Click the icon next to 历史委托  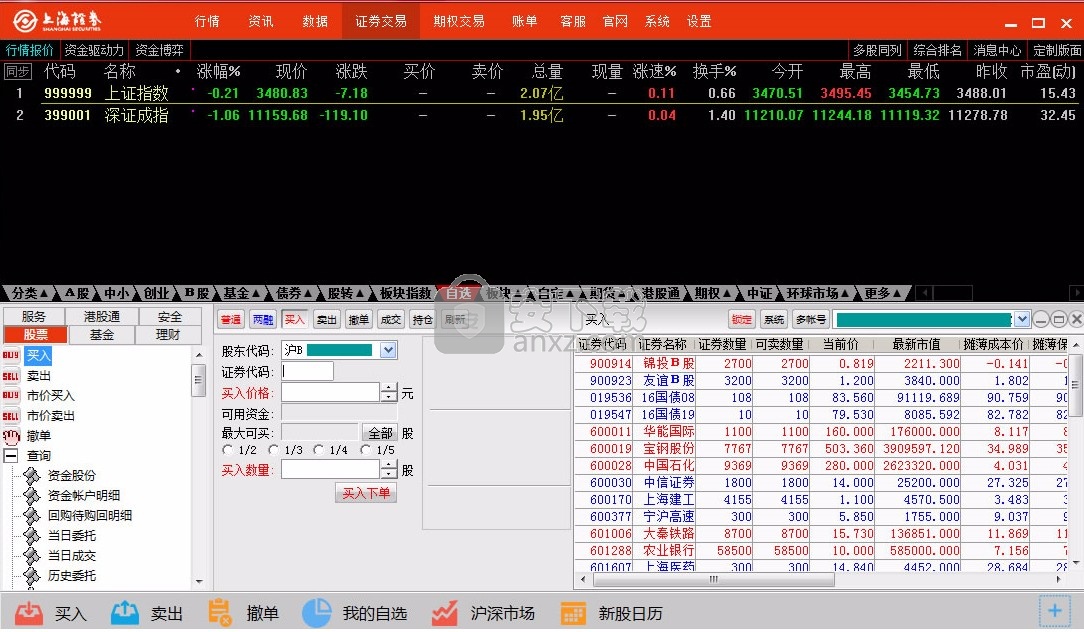pos(32,575)
